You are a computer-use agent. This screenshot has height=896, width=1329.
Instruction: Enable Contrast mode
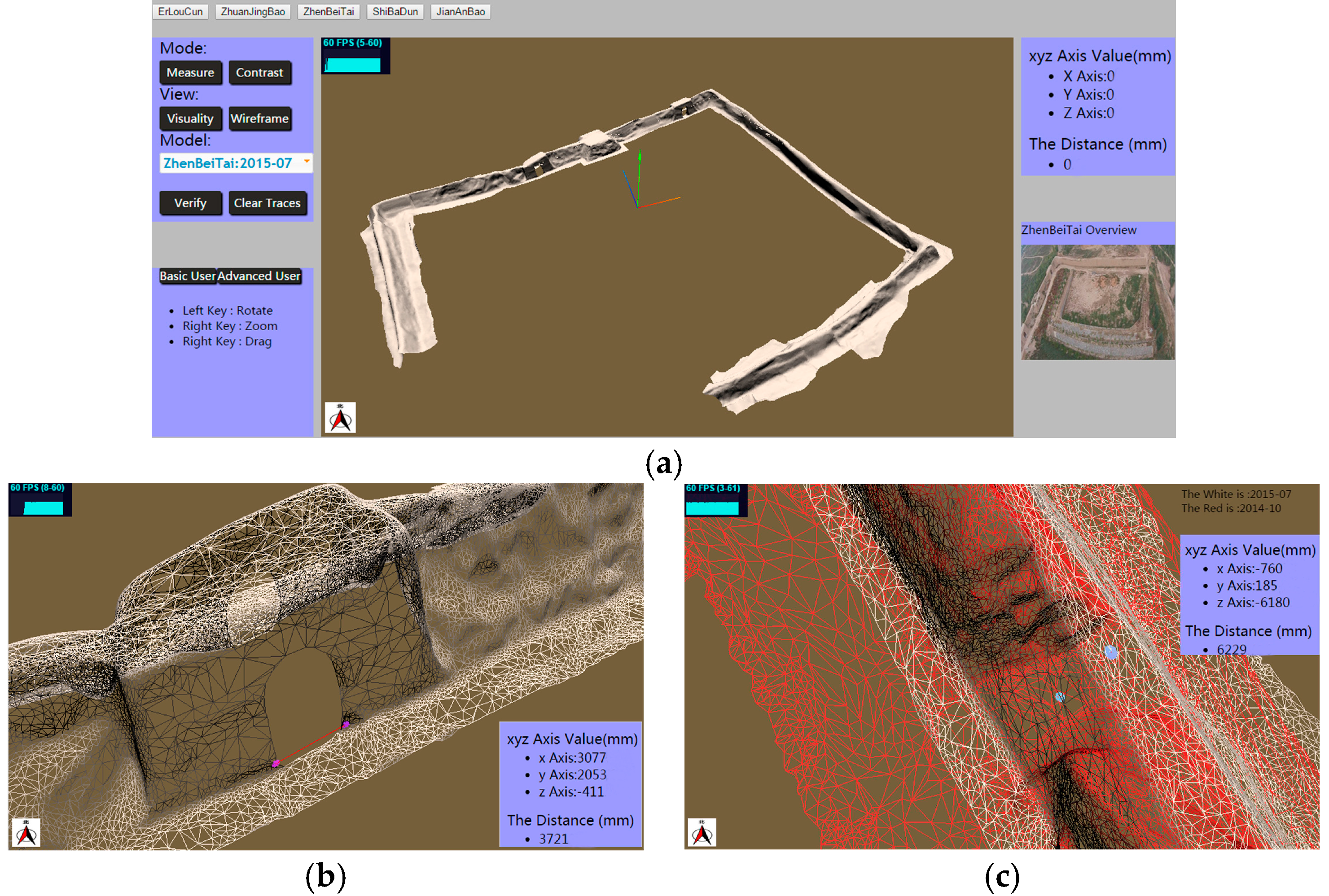click(260, 73)
